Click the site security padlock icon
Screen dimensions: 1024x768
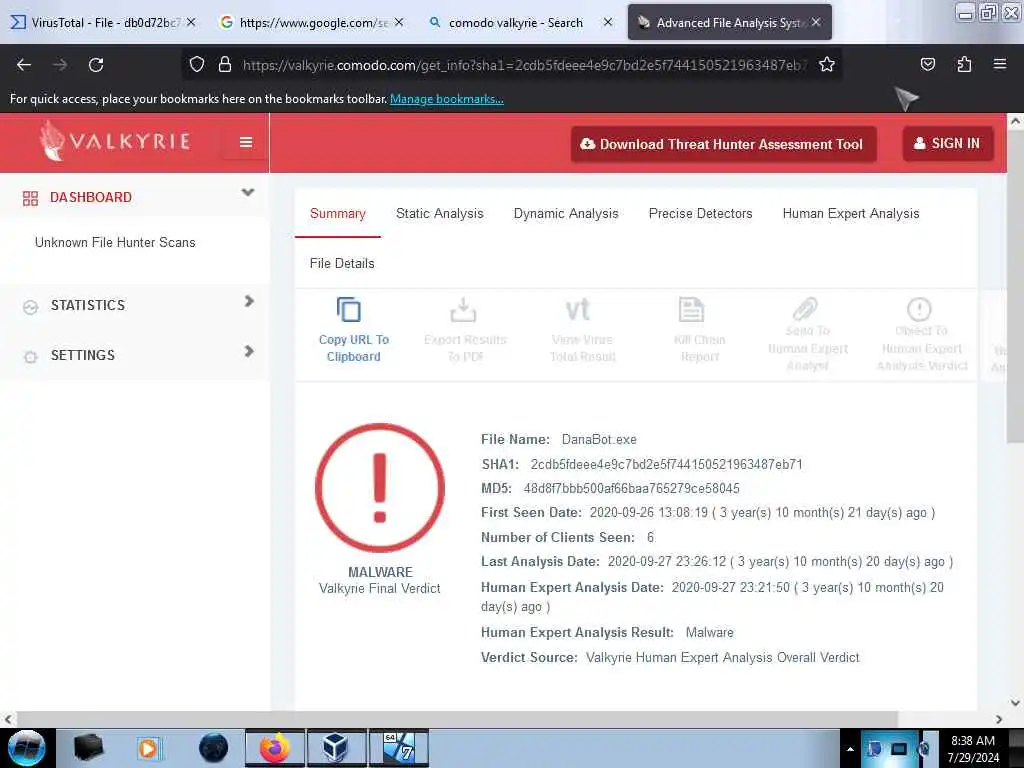click(x=225, y=65)
